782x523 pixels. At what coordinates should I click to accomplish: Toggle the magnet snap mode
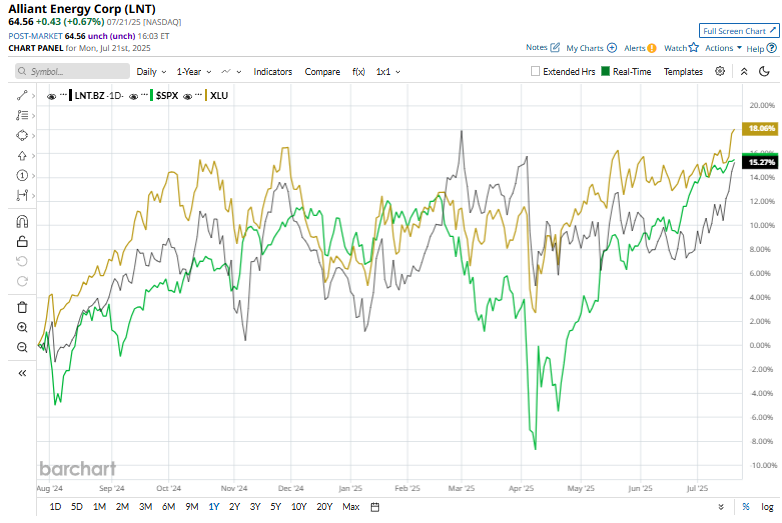22,221
